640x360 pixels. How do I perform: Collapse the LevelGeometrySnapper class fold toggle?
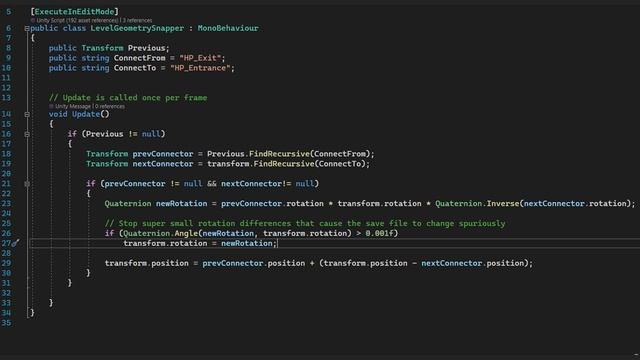tap(27, 29)
